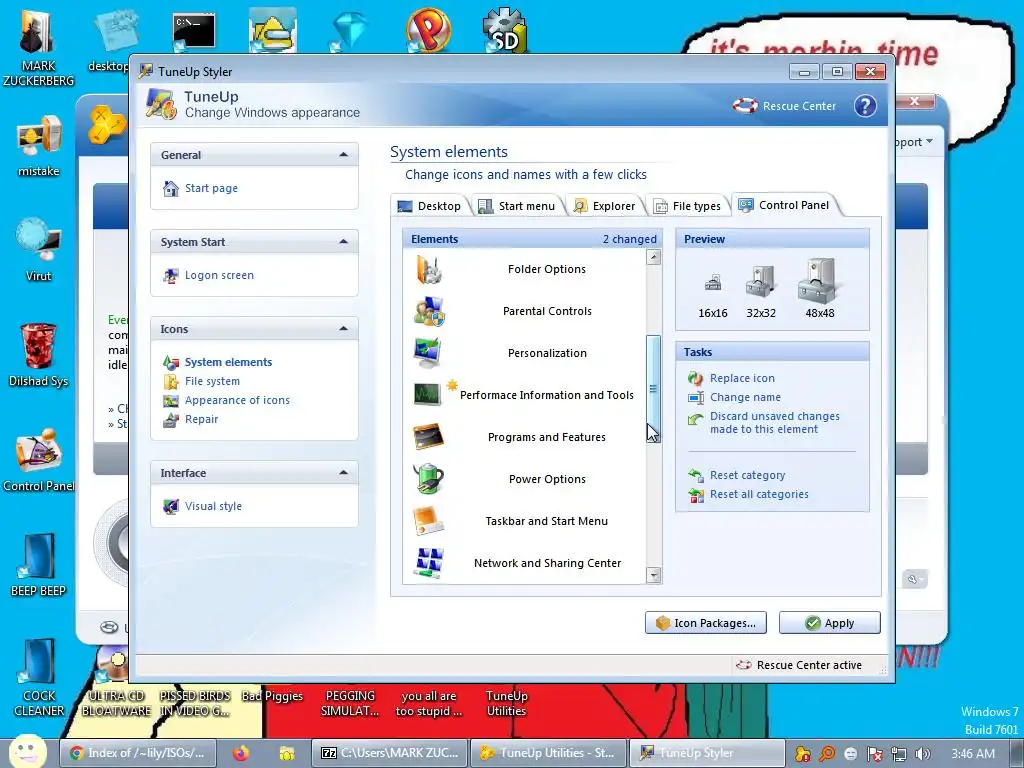Select the Parental Controls icon

click(x=428, y=311)
